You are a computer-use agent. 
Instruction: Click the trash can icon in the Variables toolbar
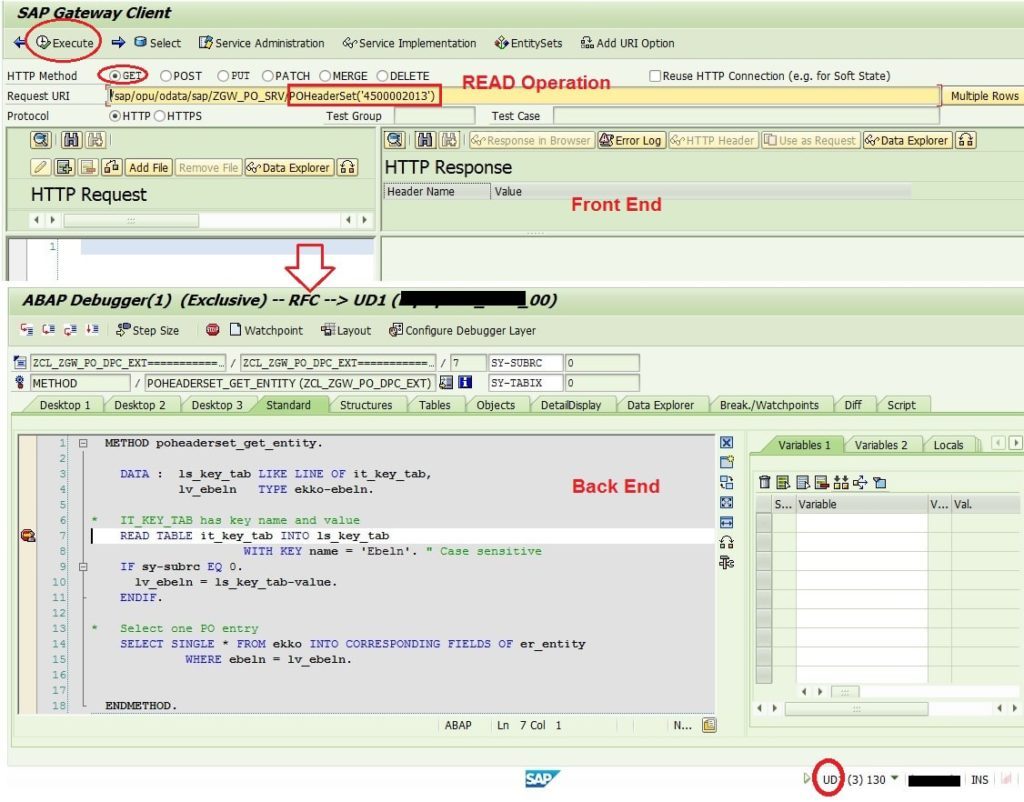click(x=765, y=483)
